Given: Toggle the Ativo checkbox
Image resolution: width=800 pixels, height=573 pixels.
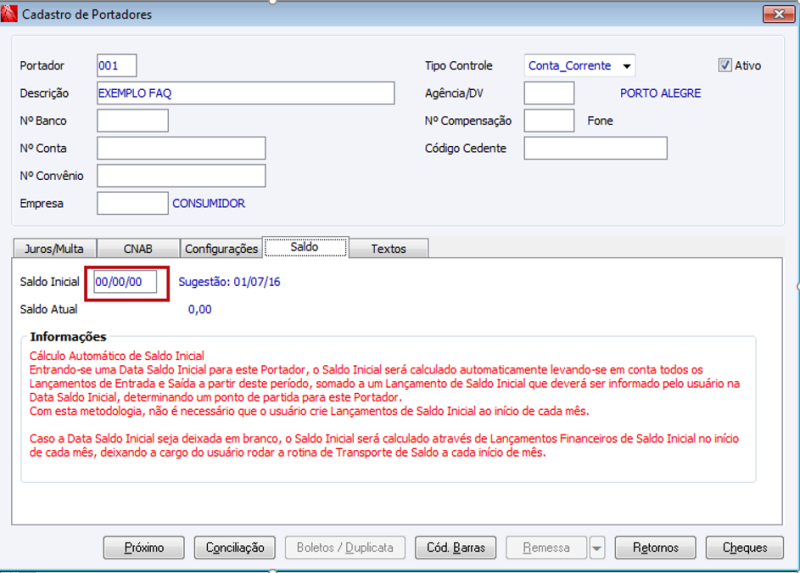Looking at the screenshot, I should click(724, 65).
